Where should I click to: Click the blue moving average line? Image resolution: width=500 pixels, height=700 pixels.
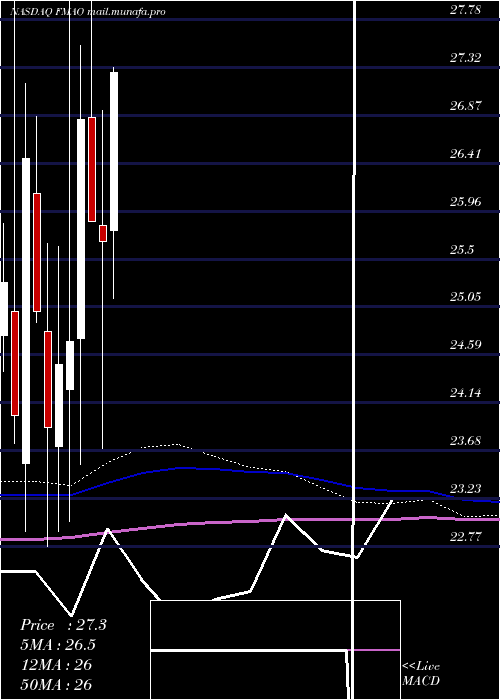pyautogui.click(x=250, y=471)
